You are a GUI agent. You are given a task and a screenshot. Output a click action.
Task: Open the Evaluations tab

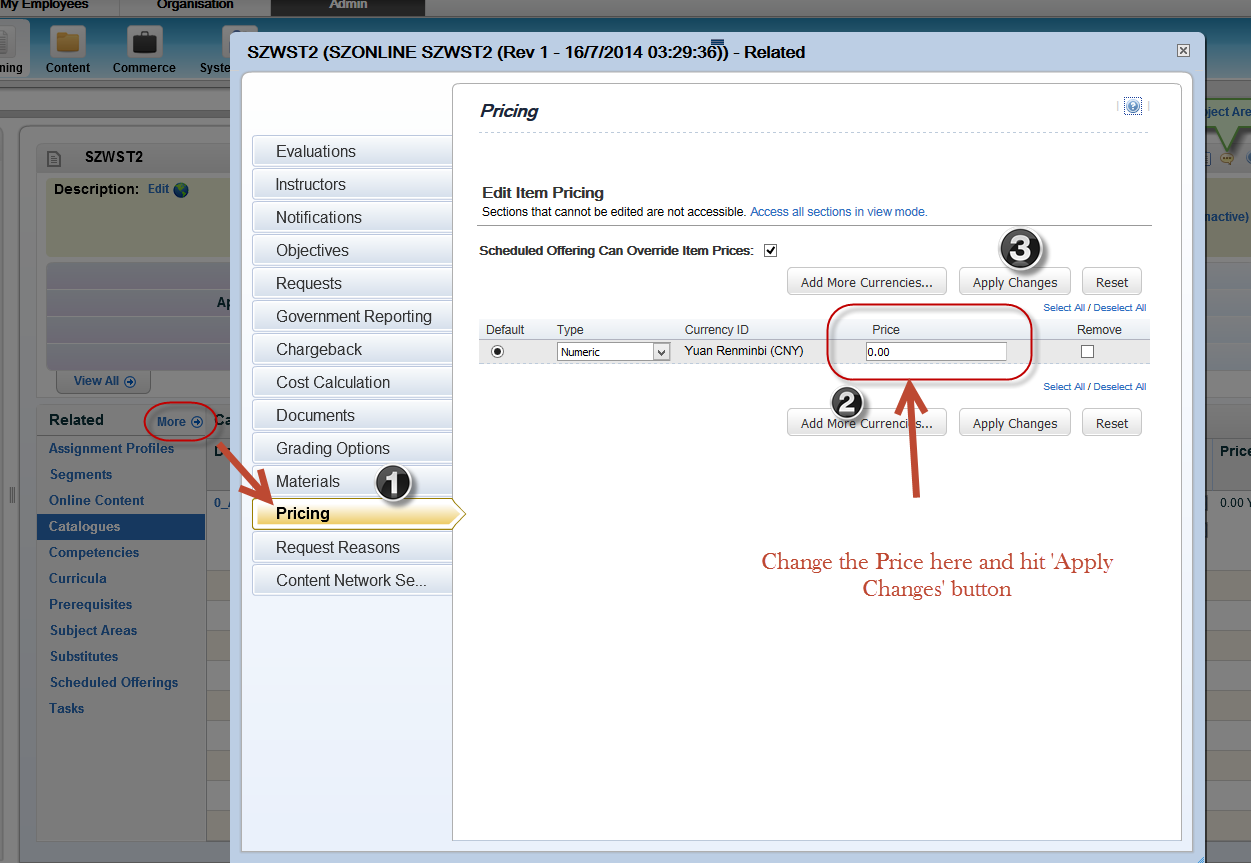coord(352,151)
